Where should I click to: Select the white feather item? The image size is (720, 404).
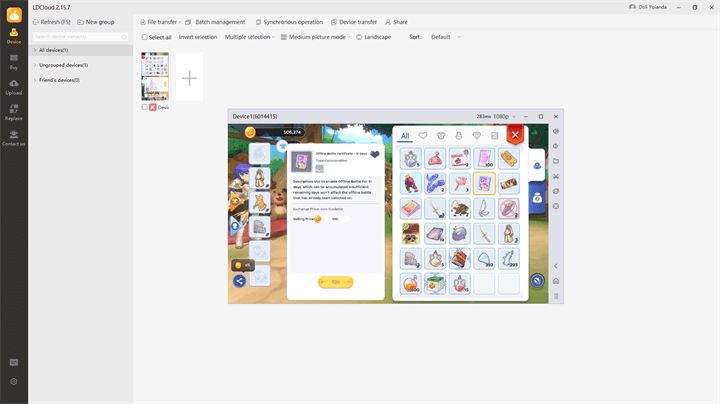pyautogui.click(x=484, y=209)
